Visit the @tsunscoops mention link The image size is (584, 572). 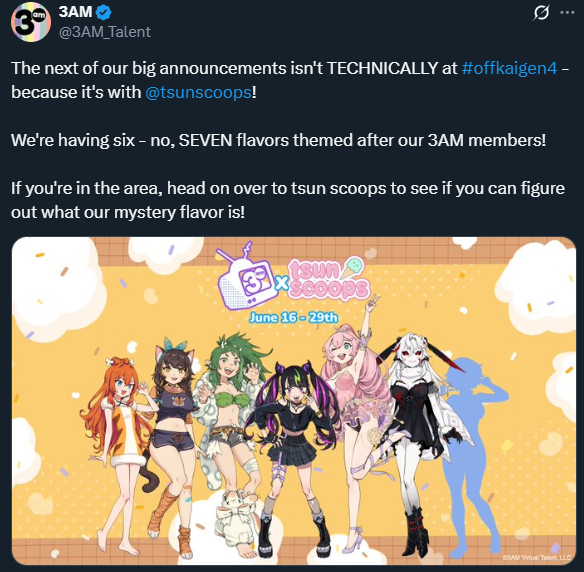coord(199,92)
